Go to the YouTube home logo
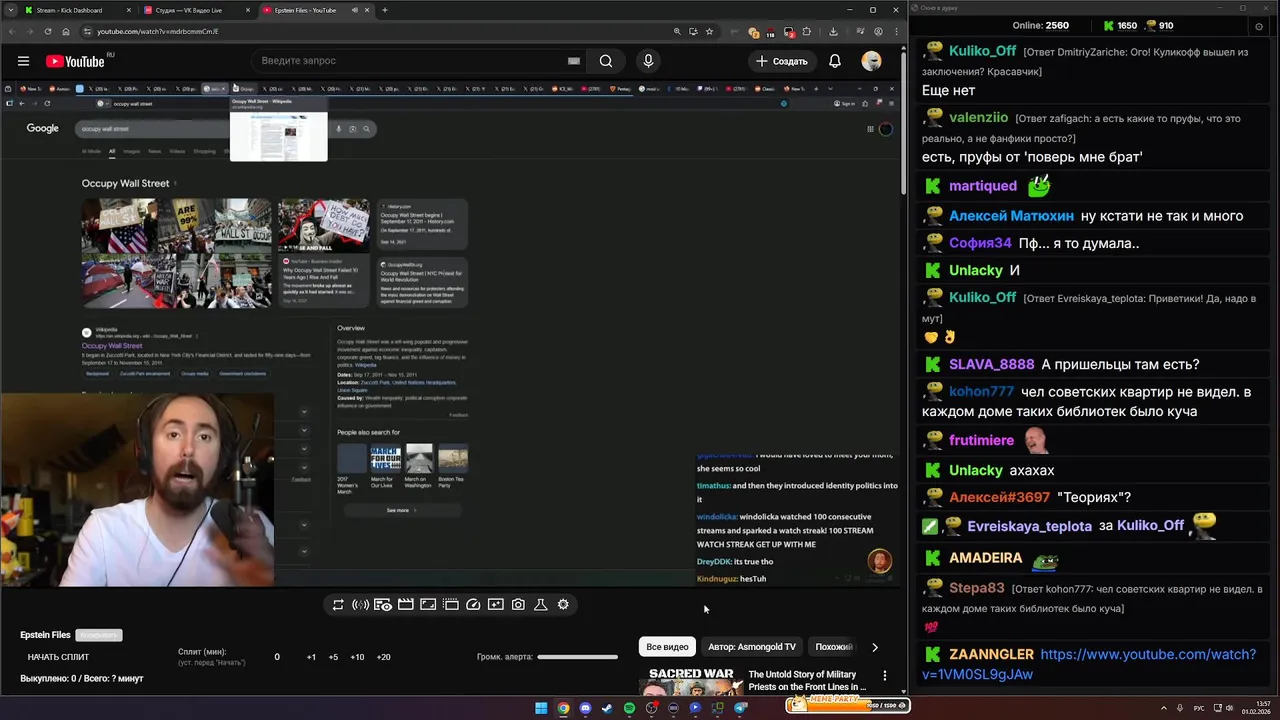The image size is (1280, 720). coord(75,61)
